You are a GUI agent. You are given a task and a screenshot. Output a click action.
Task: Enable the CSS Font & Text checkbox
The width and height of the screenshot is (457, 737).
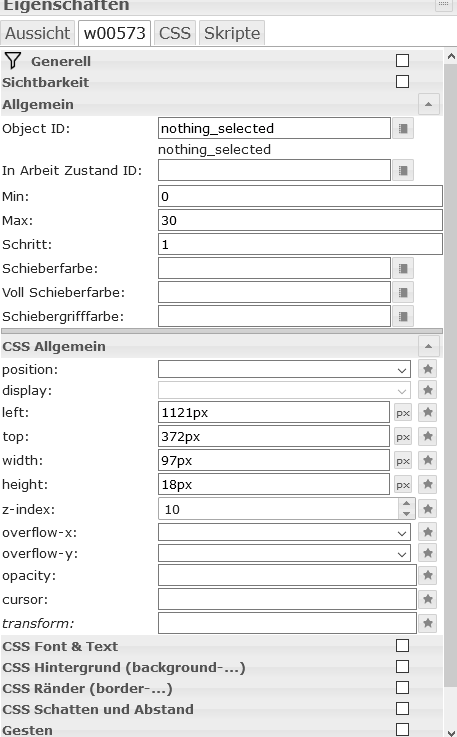402,646
